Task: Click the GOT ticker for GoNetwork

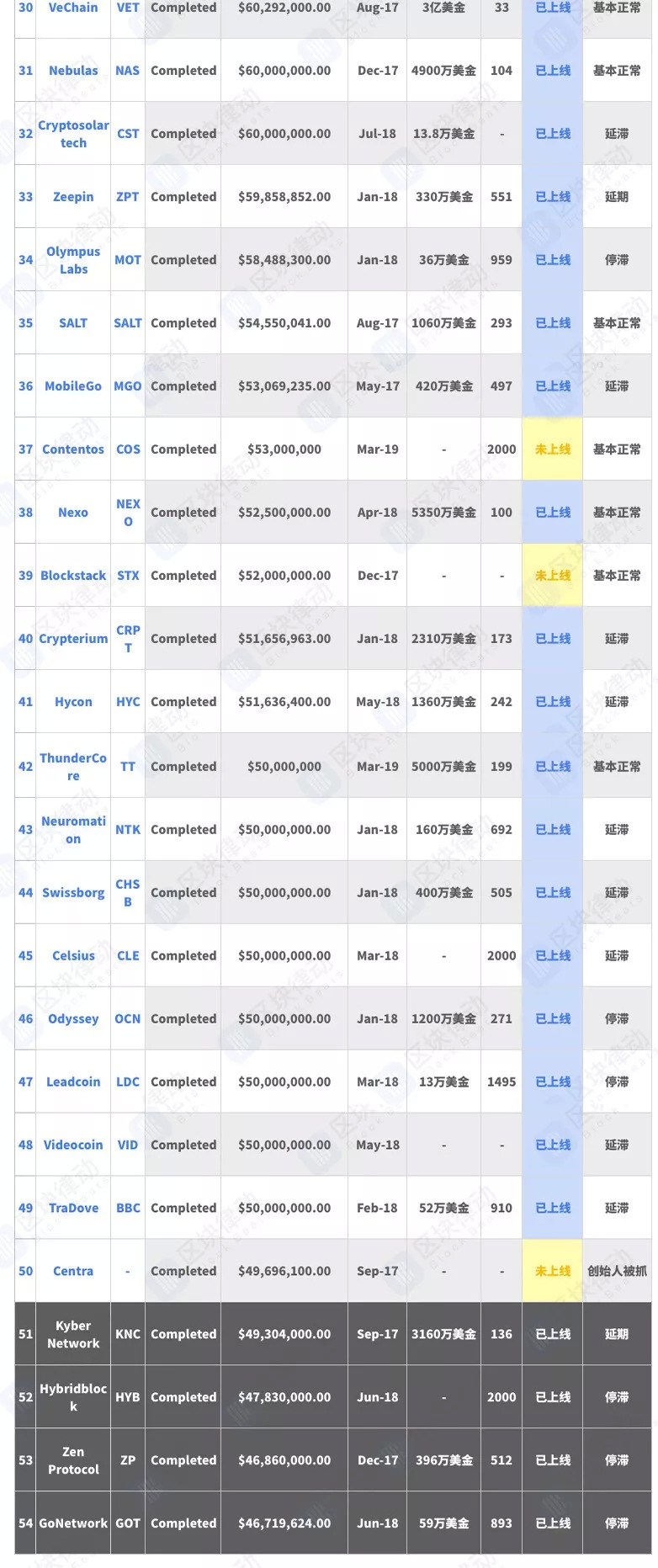Action: tap(128, 1524)
